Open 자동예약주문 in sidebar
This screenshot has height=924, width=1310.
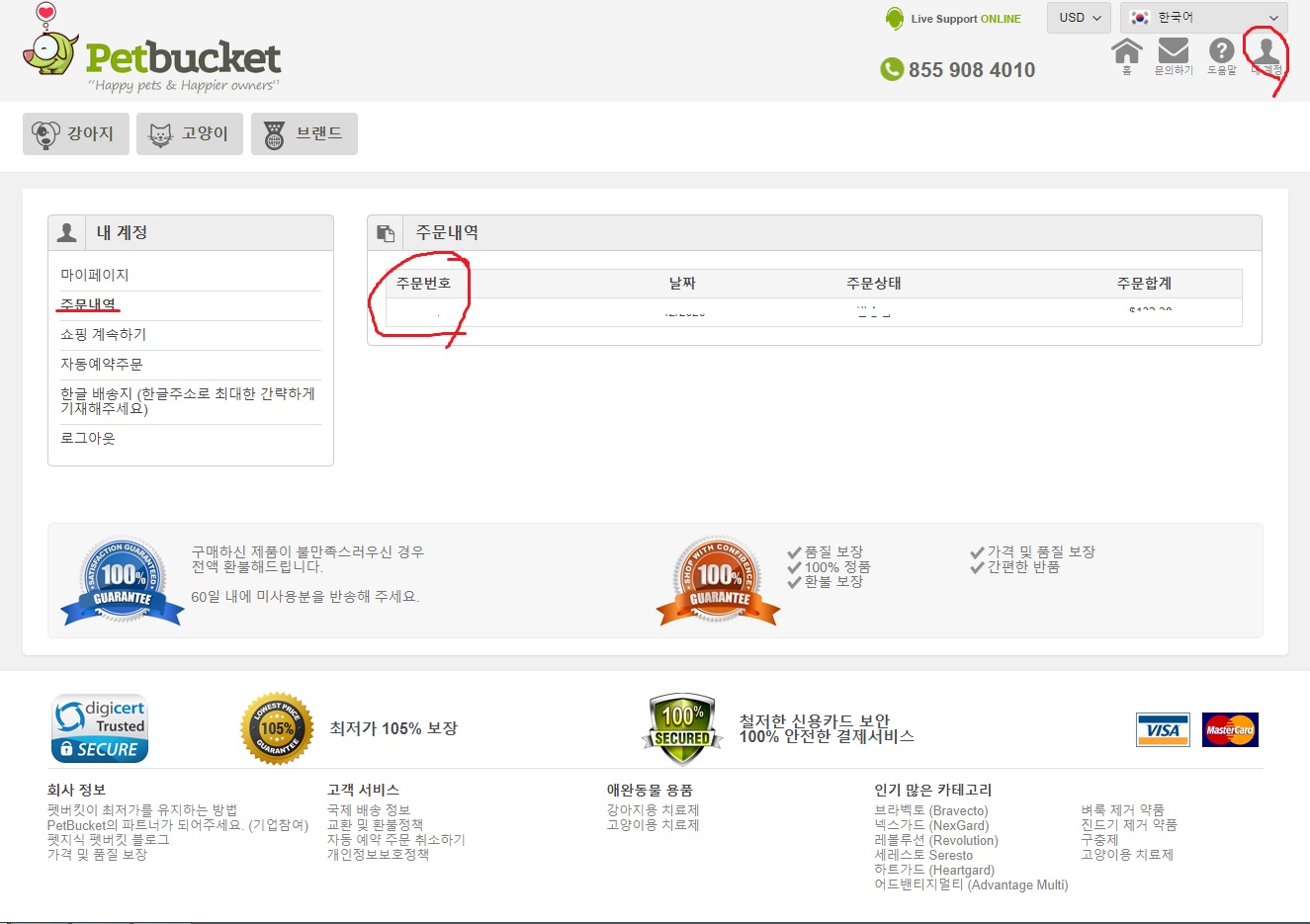pos(102,364)
